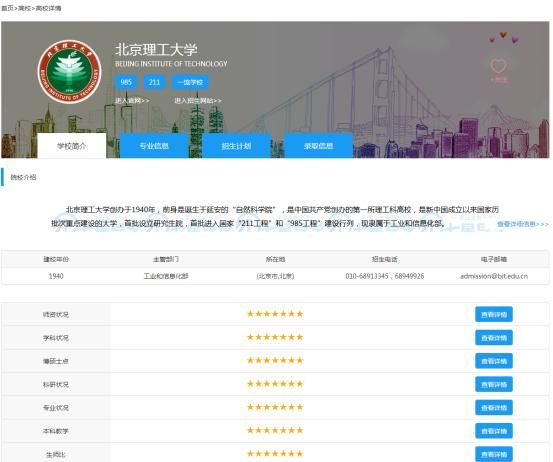The width and height of the screenshot is (553, 462).
Task: Click the phone number 010-68913345 cell
Action: click(384, 276)
